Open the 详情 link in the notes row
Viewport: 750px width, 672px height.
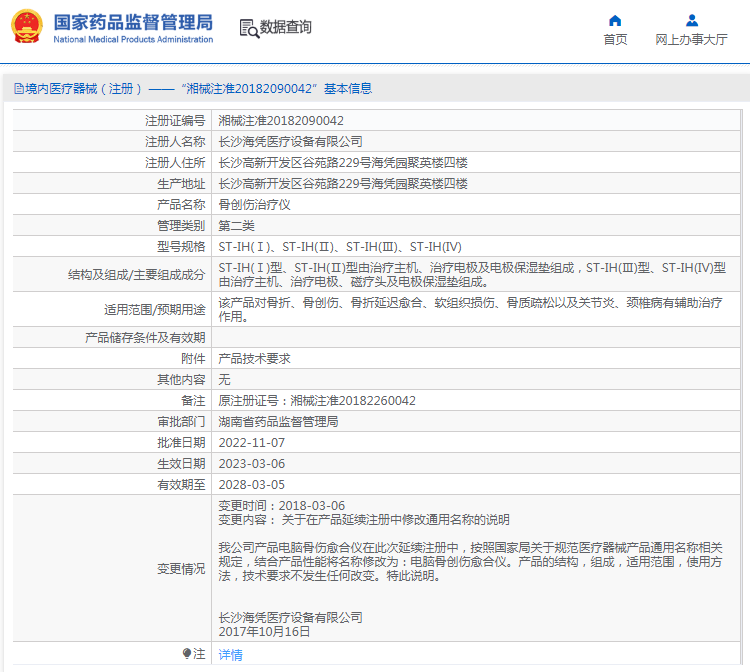coord(230,655)
